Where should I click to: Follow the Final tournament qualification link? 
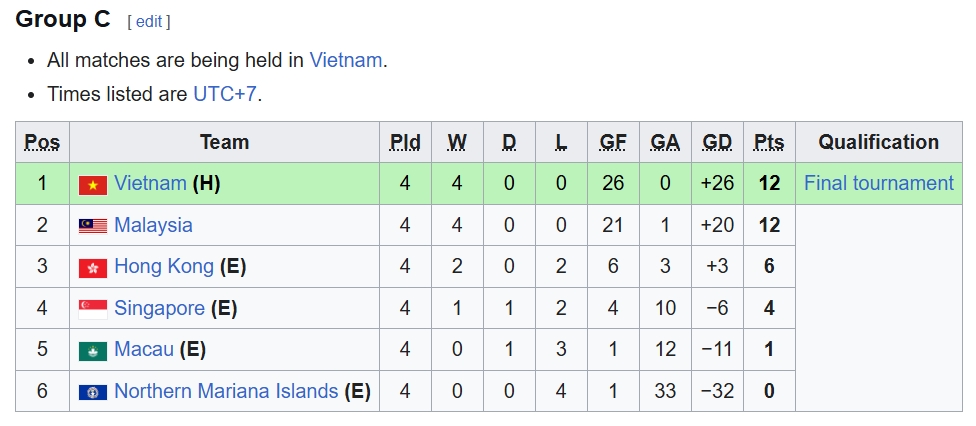coord(879,183)
